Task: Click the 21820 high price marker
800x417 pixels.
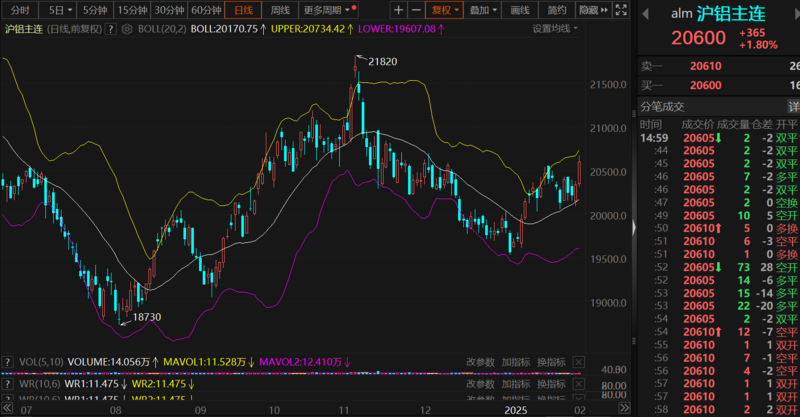Action: pos(383,62)
